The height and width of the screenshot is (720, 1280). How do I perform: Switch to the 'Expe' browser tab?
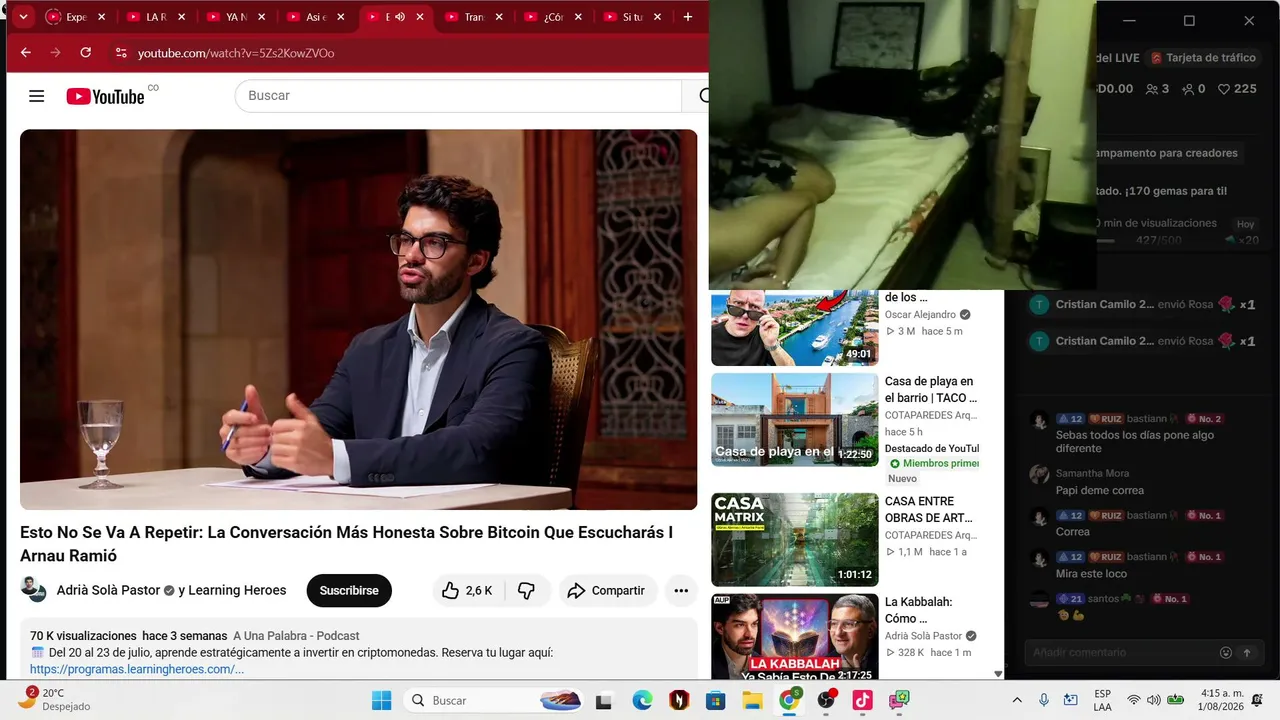(x=75, y=17)
